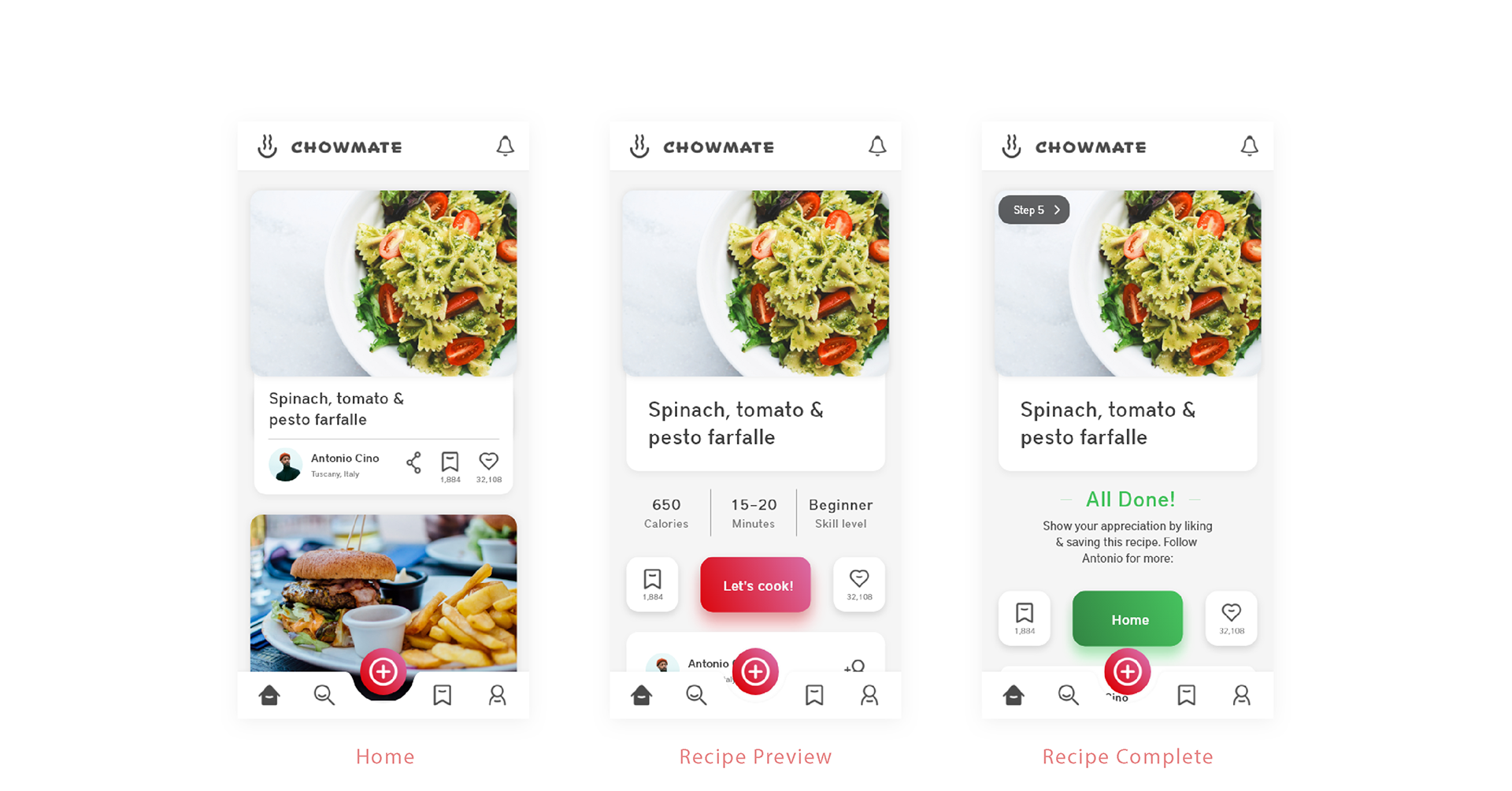Open profile tab on Home screen bottom bar
Screen dimensions: 1512x791
[497, 695]
